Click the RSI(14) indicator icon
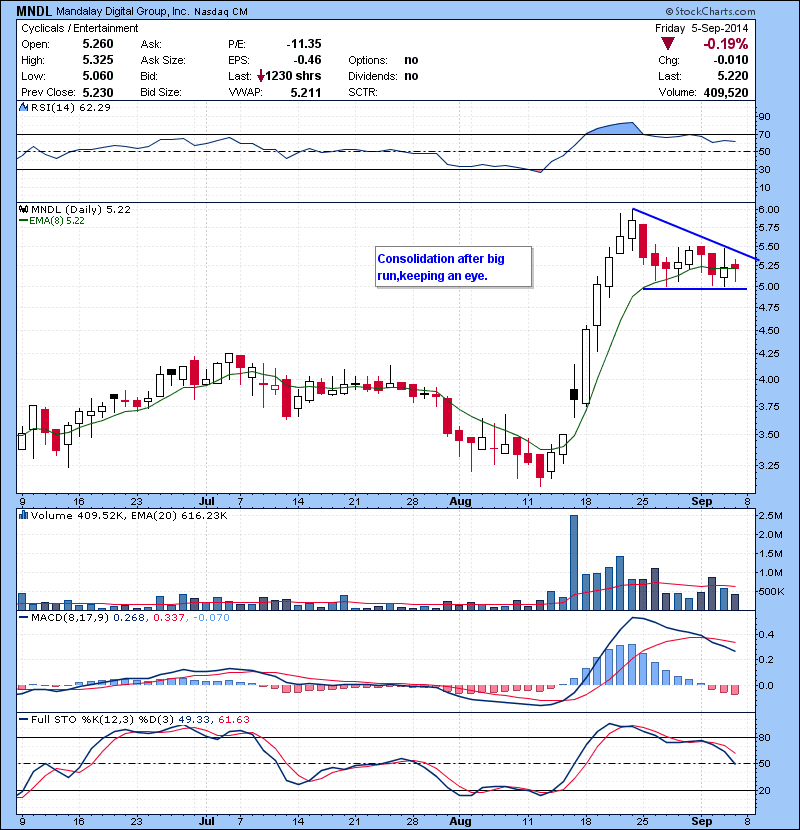This screenshot has height=830, width=800. click(x=23, y=107)
